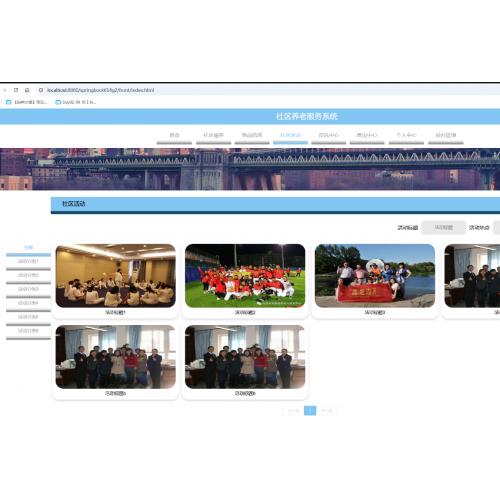Open the red team stadium photo activity
This screenshot has height=500, width=500.
pos(245,276)
